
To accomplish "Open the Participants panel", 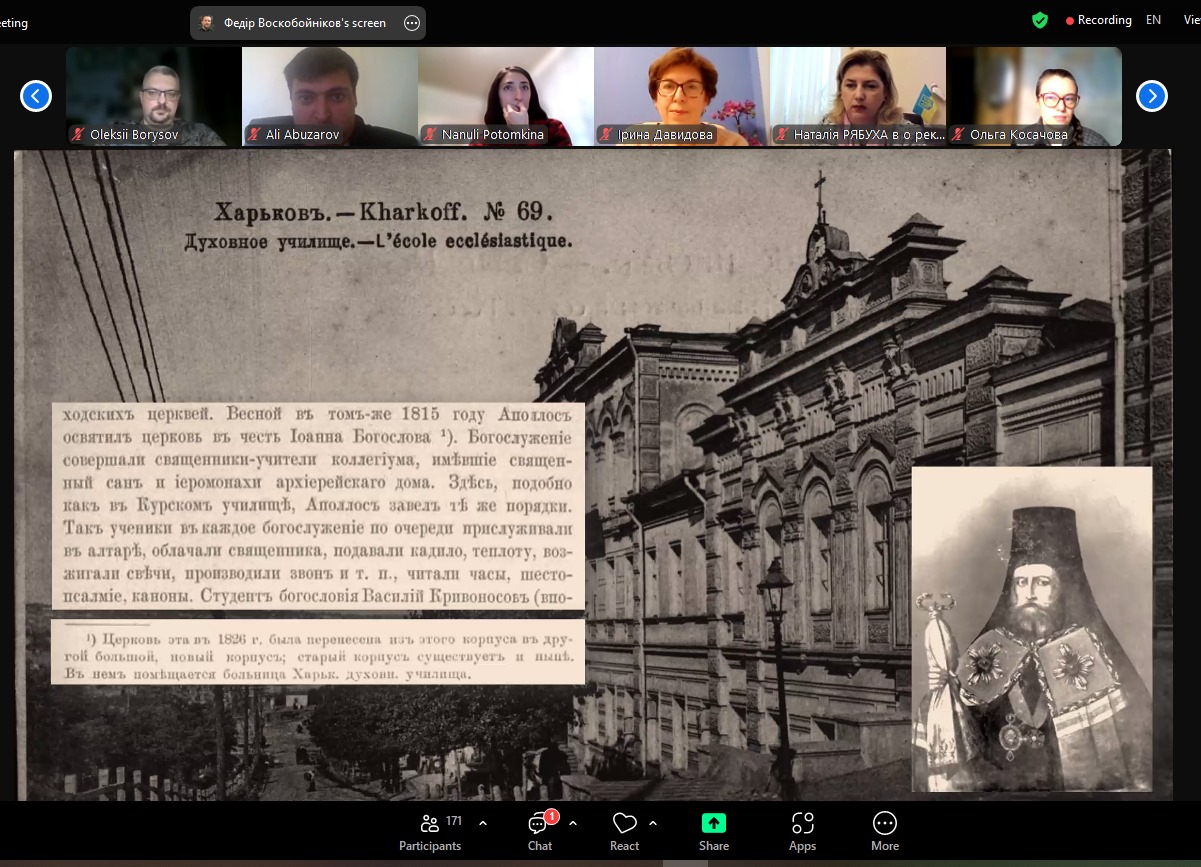I will [430, 830].
